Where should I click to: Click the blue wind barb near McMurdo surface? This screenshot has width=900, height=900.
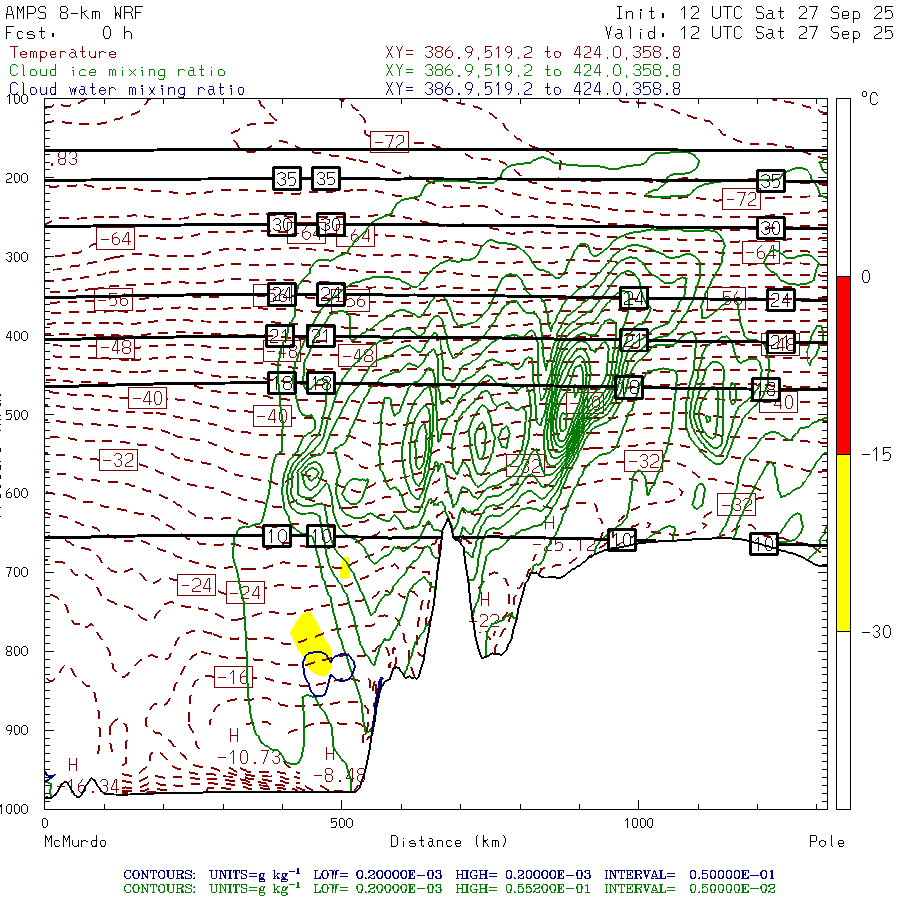point(50,778)
